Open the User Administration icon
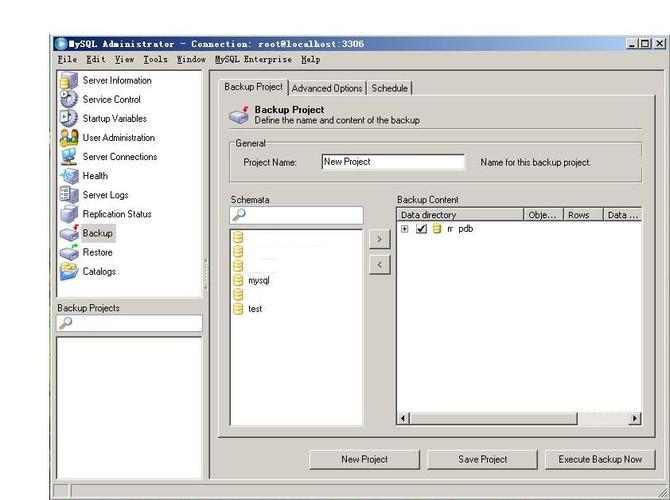This screenshot has height=500, width=670. tap(68, 138)
